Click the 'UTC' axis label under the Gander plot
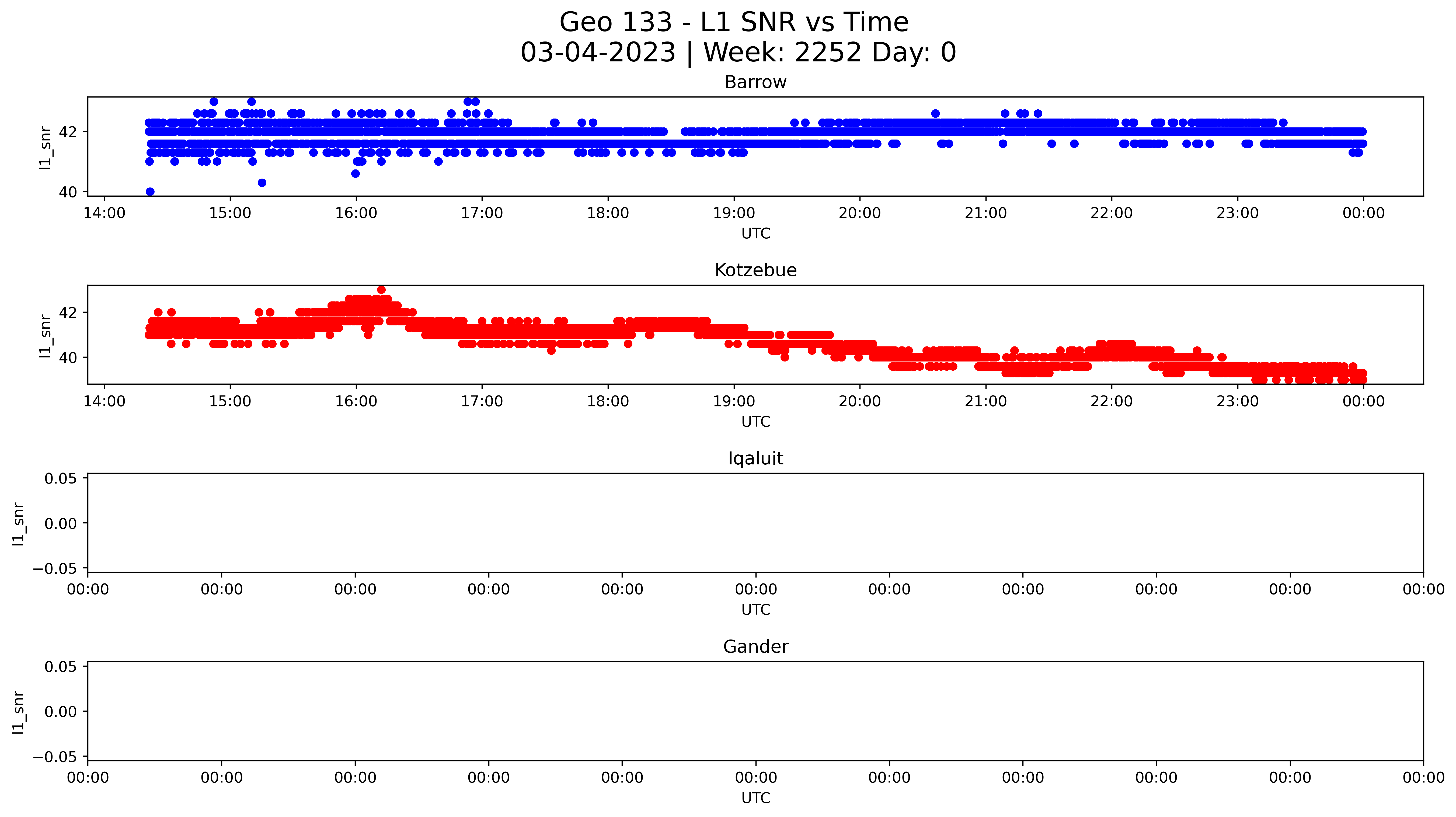Viewport: 1456px width, 817px height. pyautogui.click(x=756, y=798)
